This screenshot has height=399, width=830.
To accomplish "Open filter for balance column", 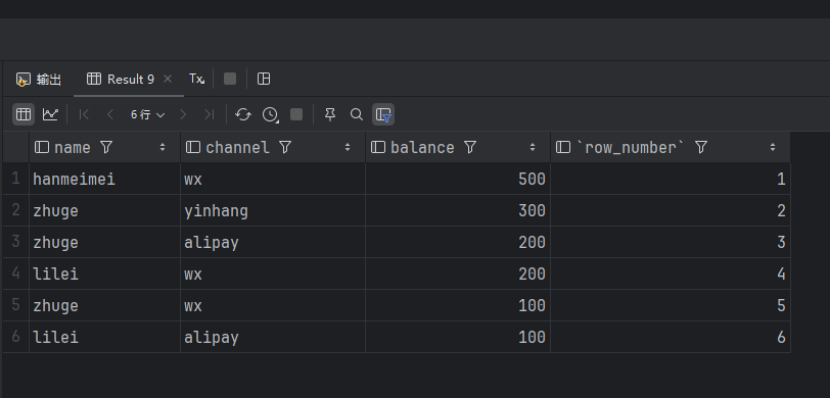I will (x=470, y=147).
